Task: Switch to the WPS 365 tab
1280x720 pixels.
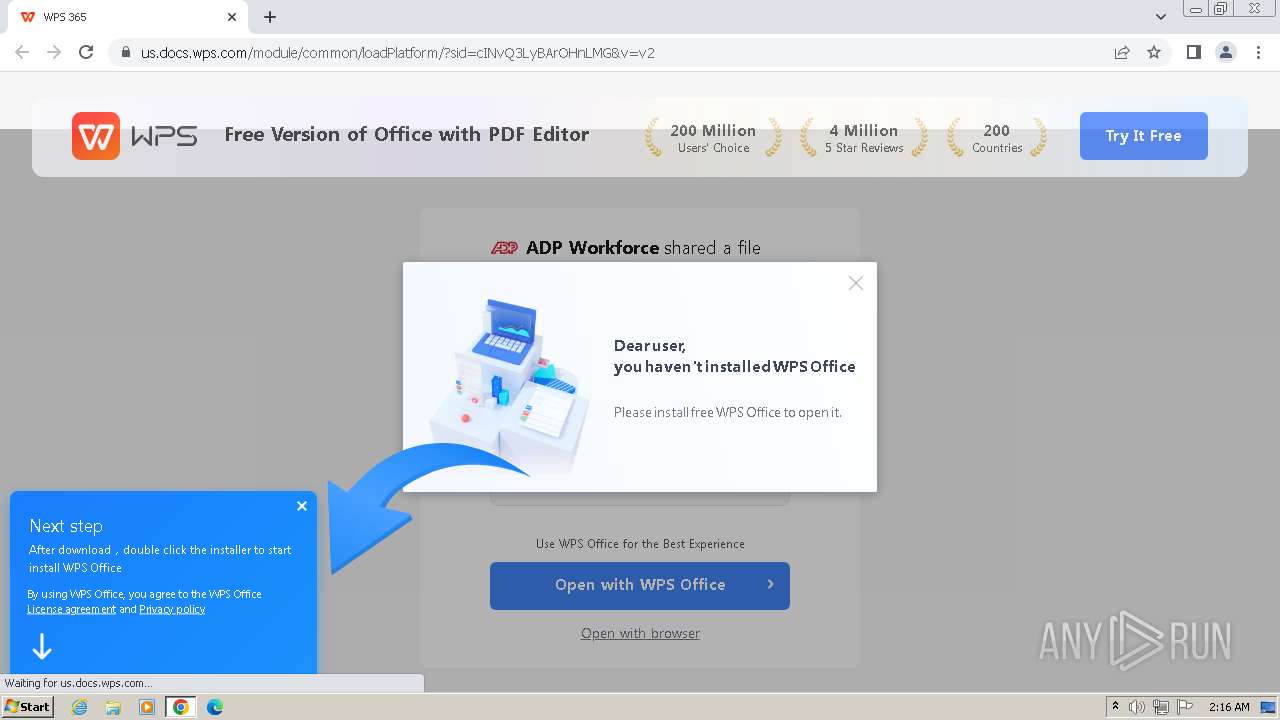Action: pos(128,17)
